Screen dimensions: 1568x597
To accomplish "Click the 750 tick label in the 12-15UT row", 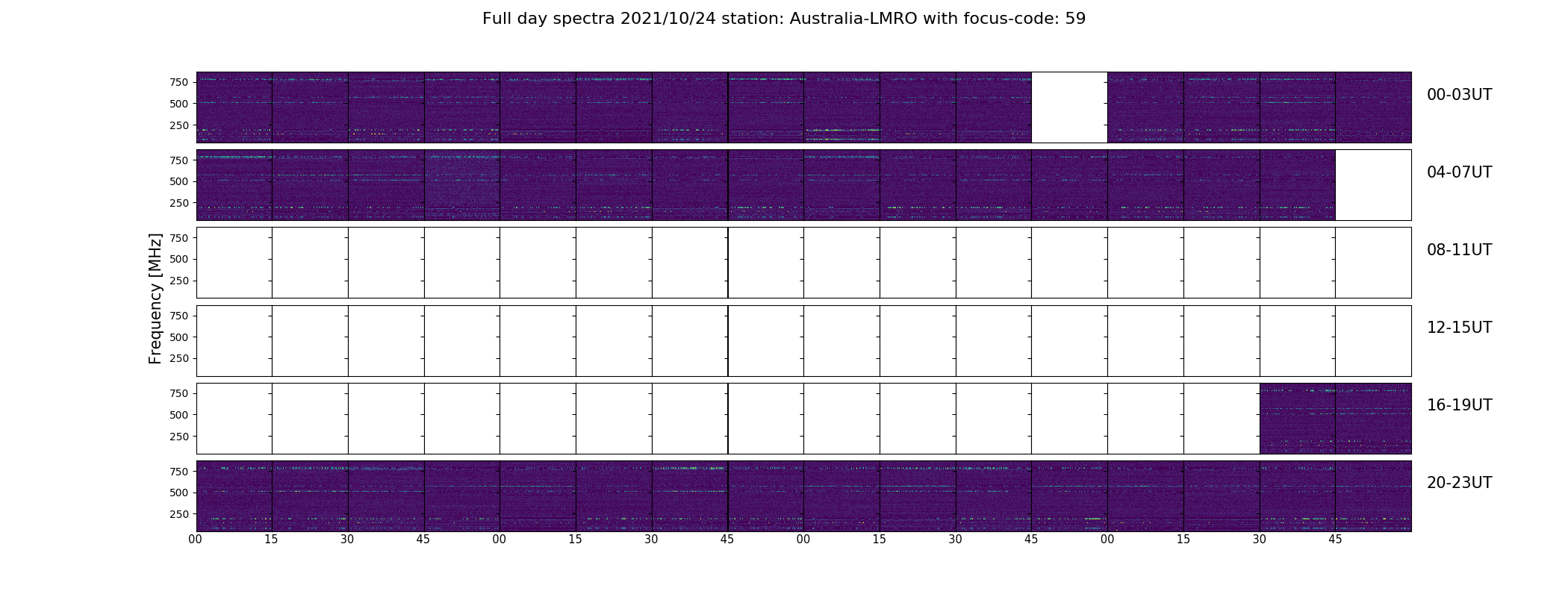I will point(178,316).
